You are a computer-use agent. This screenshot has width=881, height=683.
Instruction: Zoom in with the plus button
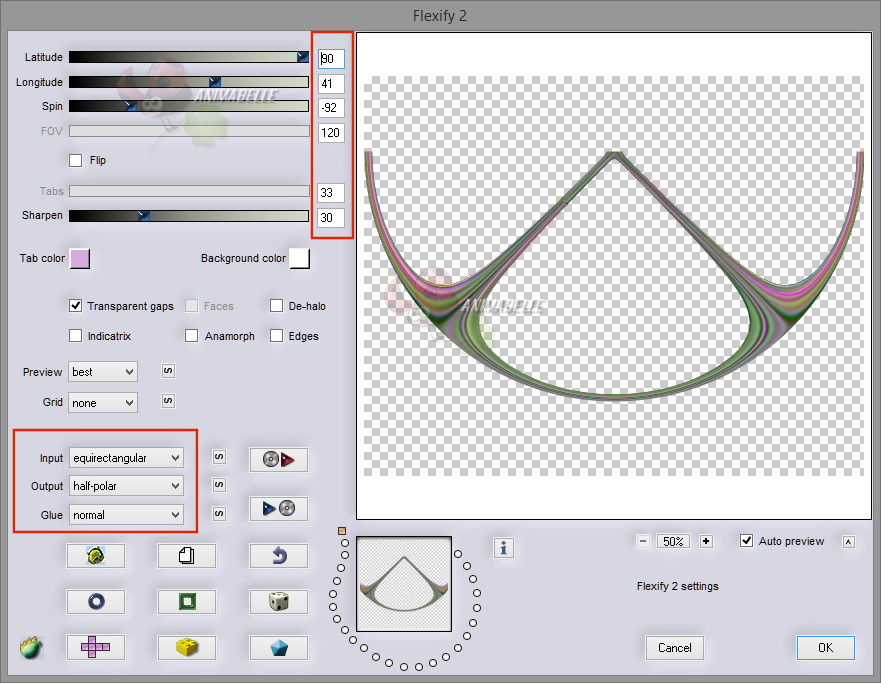tap(706, 541)
